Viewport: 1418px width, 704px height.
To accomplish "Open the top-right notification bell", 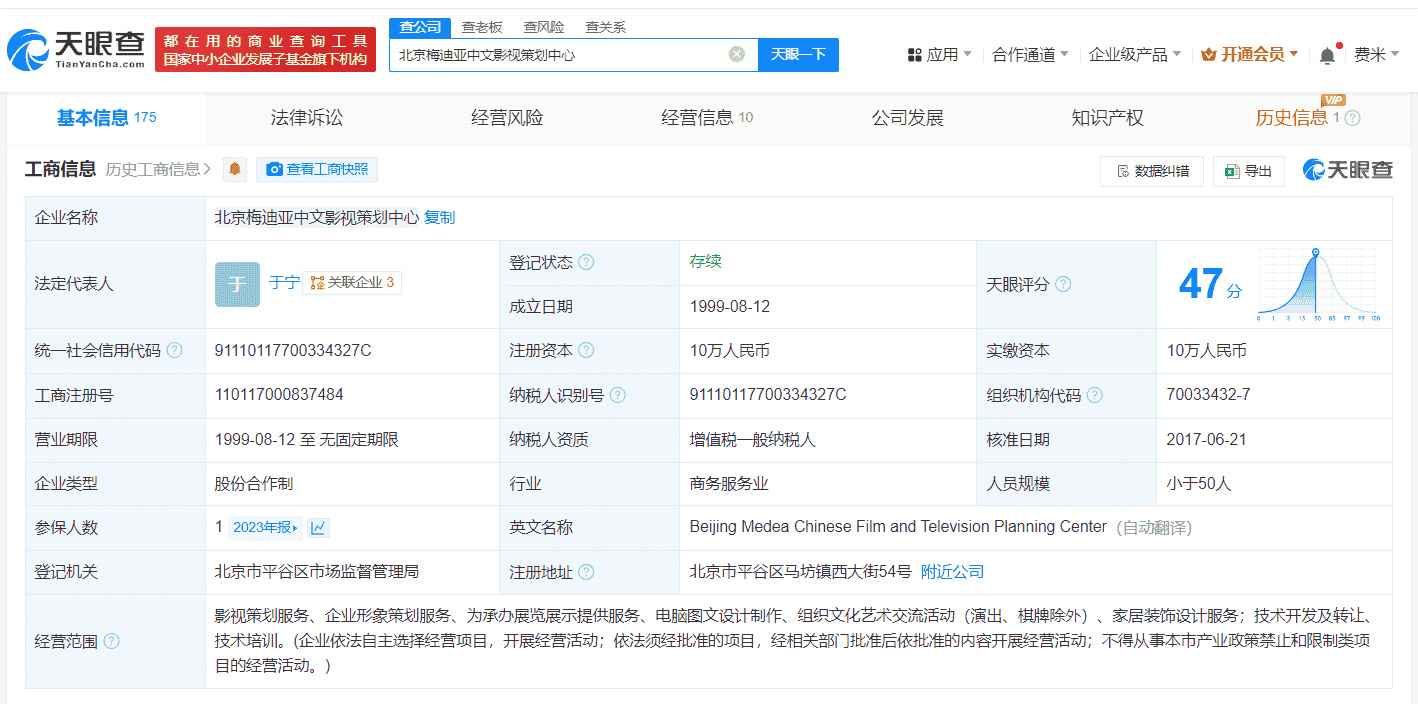I will tap(1327, 55).
